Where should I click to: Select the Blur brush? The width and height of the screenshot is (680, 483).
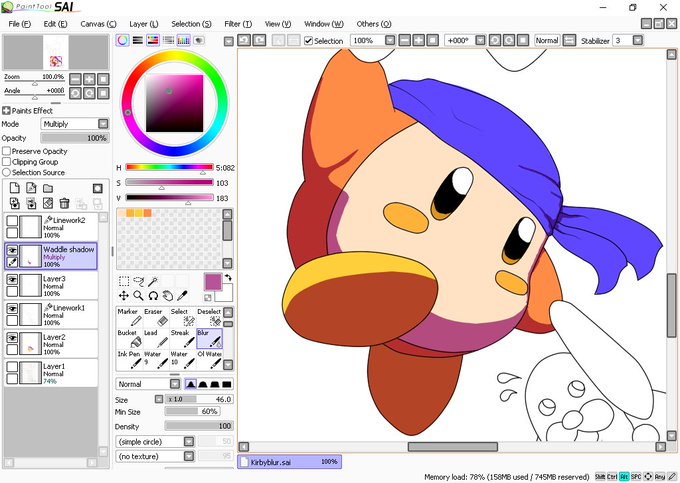point(209,339)
